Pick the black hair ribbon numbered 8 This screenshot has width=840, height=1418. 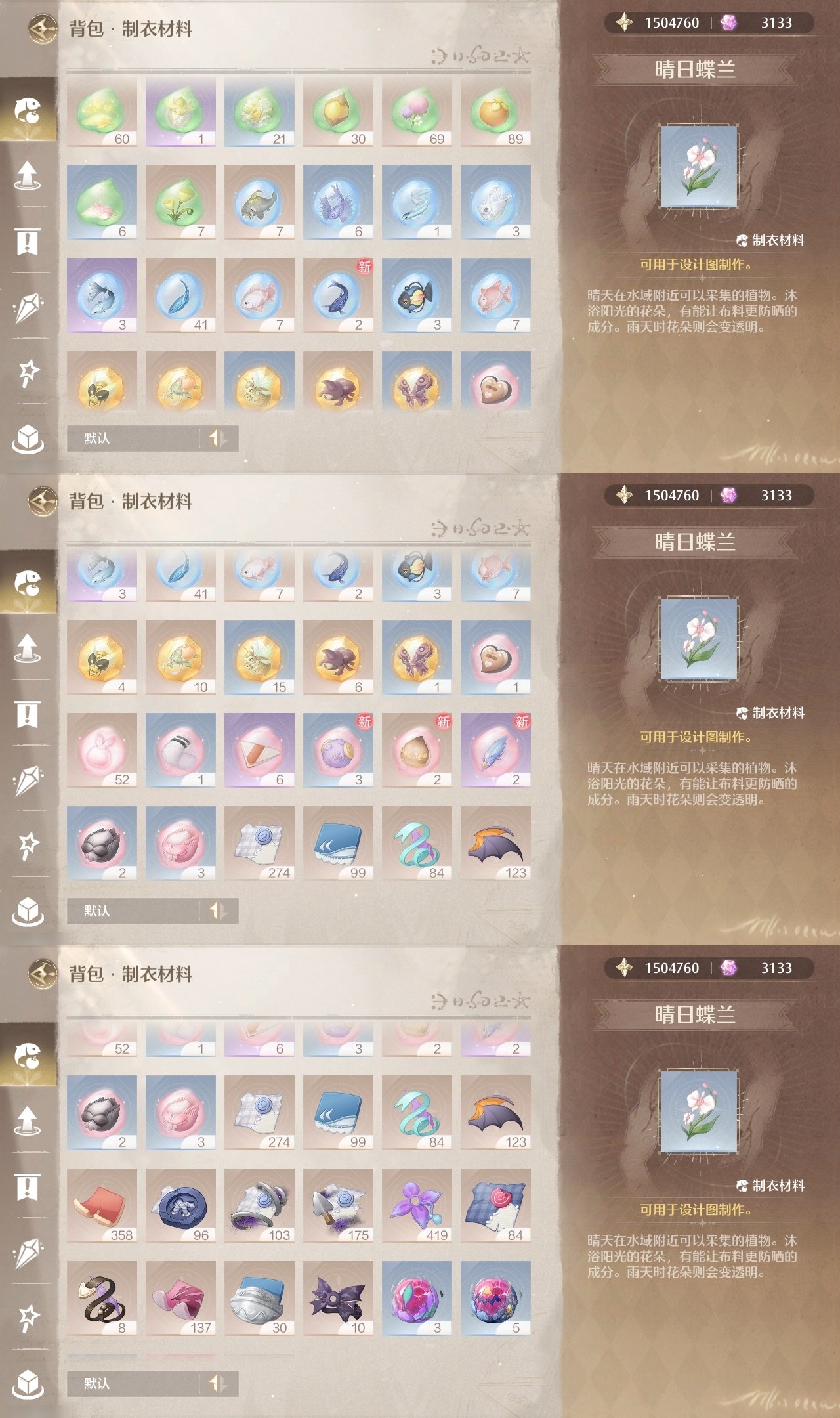click(102, 1299)
